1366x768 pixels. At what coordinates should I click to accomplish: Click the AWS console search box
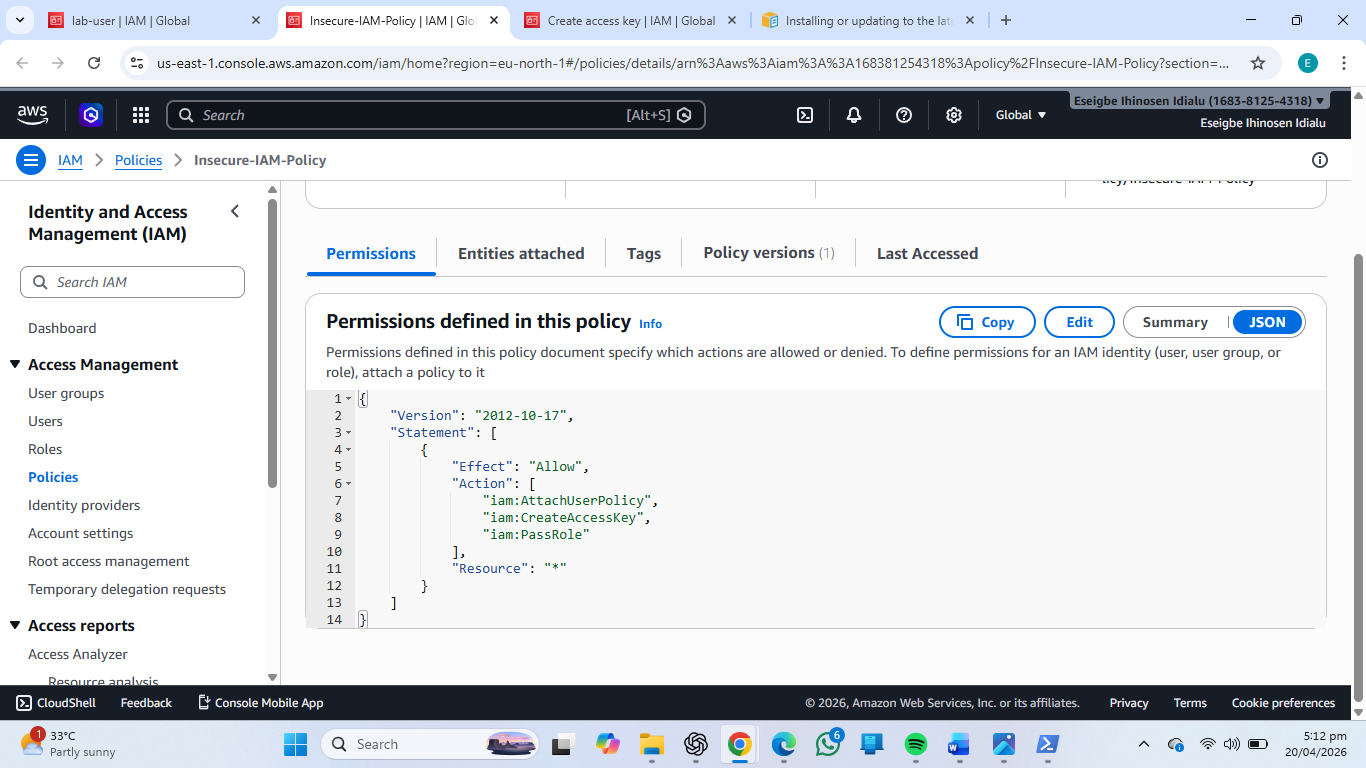[x=436, y=115]
